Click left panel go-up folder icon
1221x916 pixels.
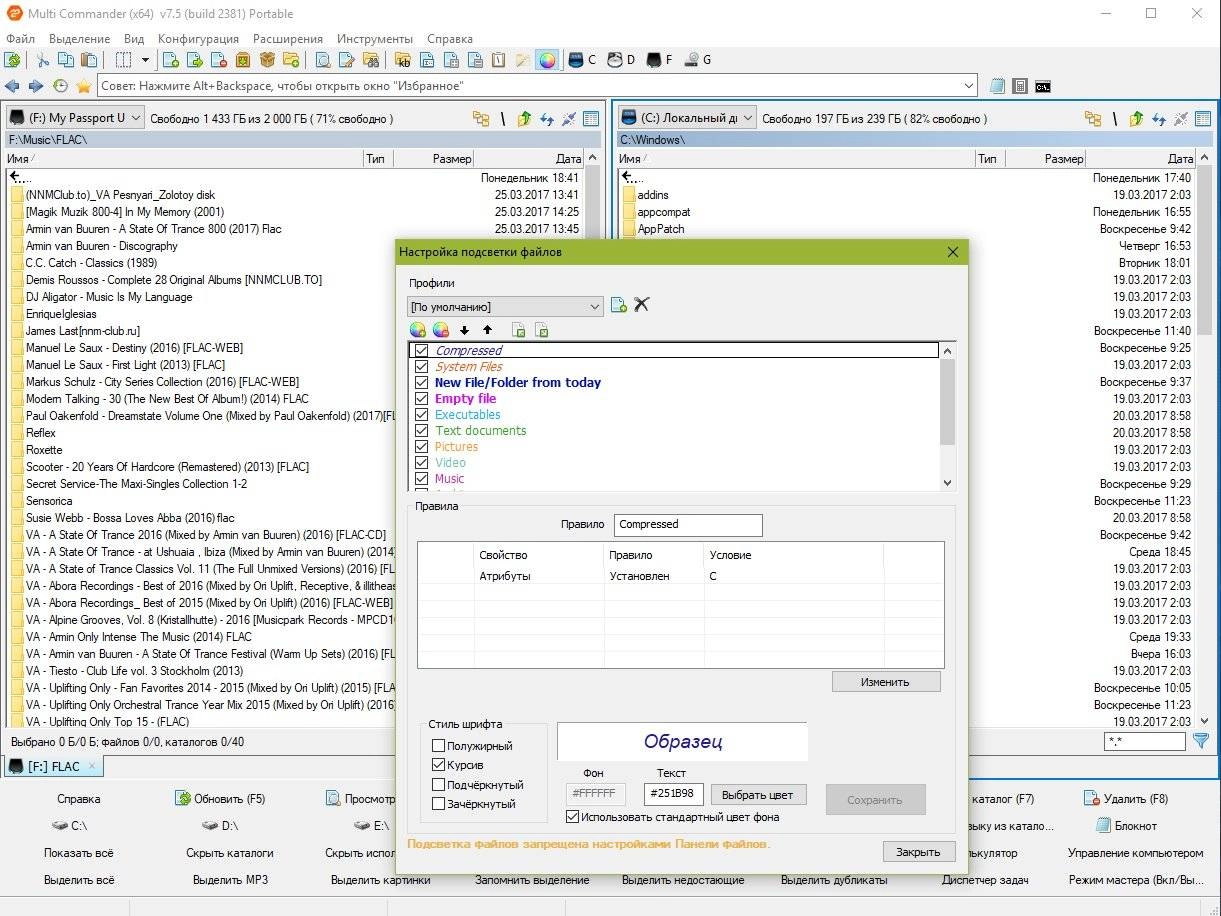(524, 119)
